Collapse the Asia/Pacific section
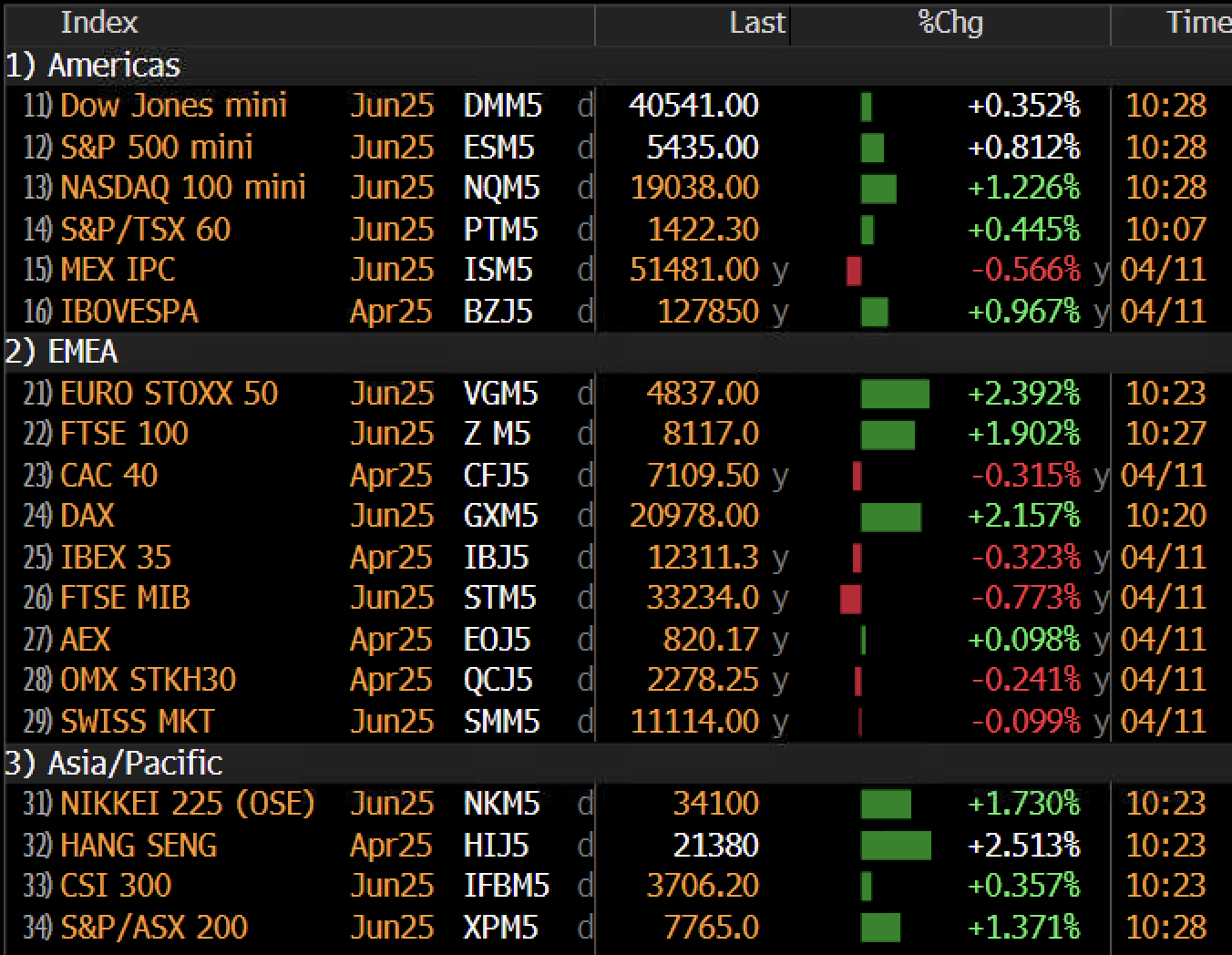1232x955 pixels. tap(113, 763)
